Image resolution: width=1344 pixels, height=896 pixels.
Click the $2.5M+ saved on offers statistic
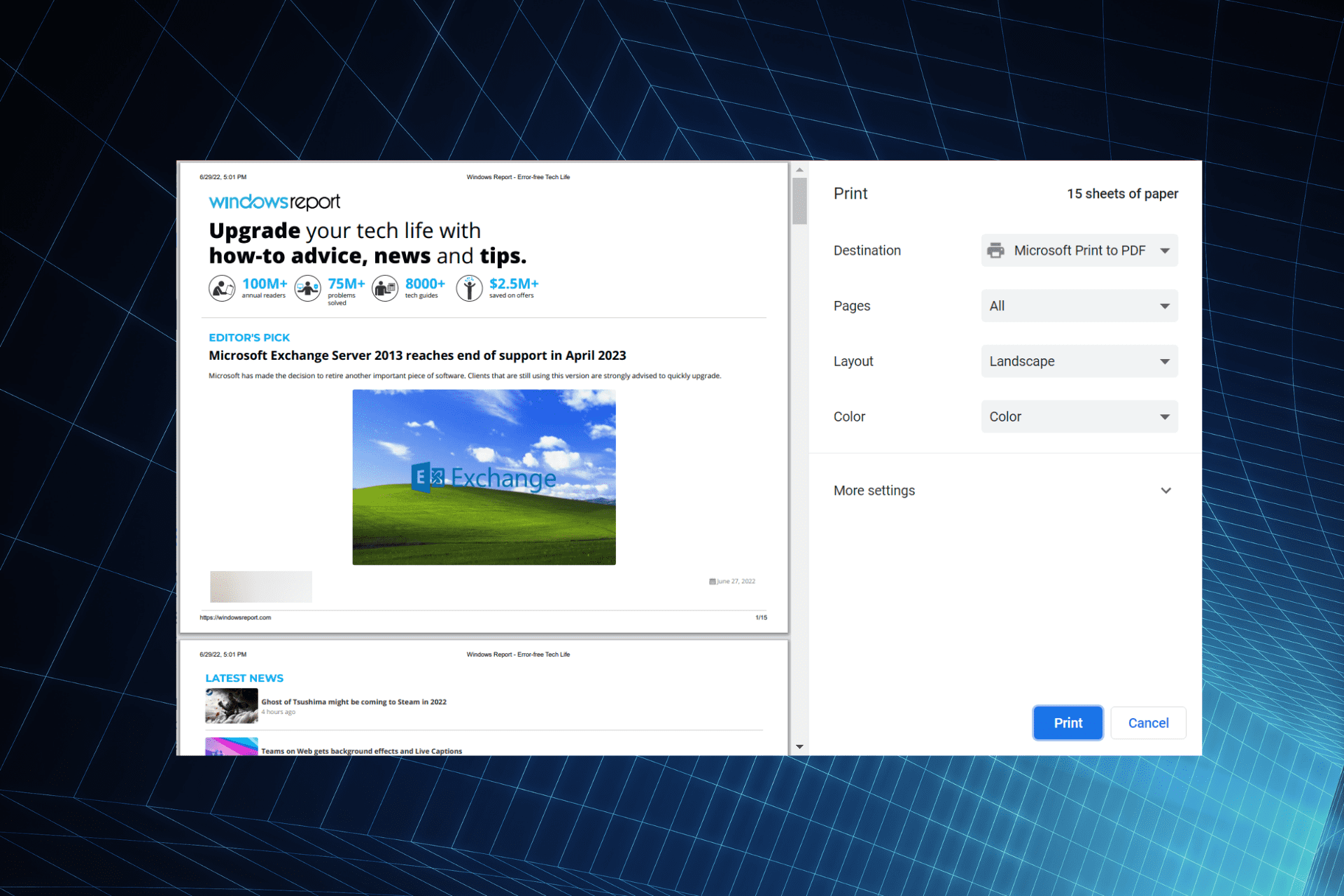pos(514,287)
